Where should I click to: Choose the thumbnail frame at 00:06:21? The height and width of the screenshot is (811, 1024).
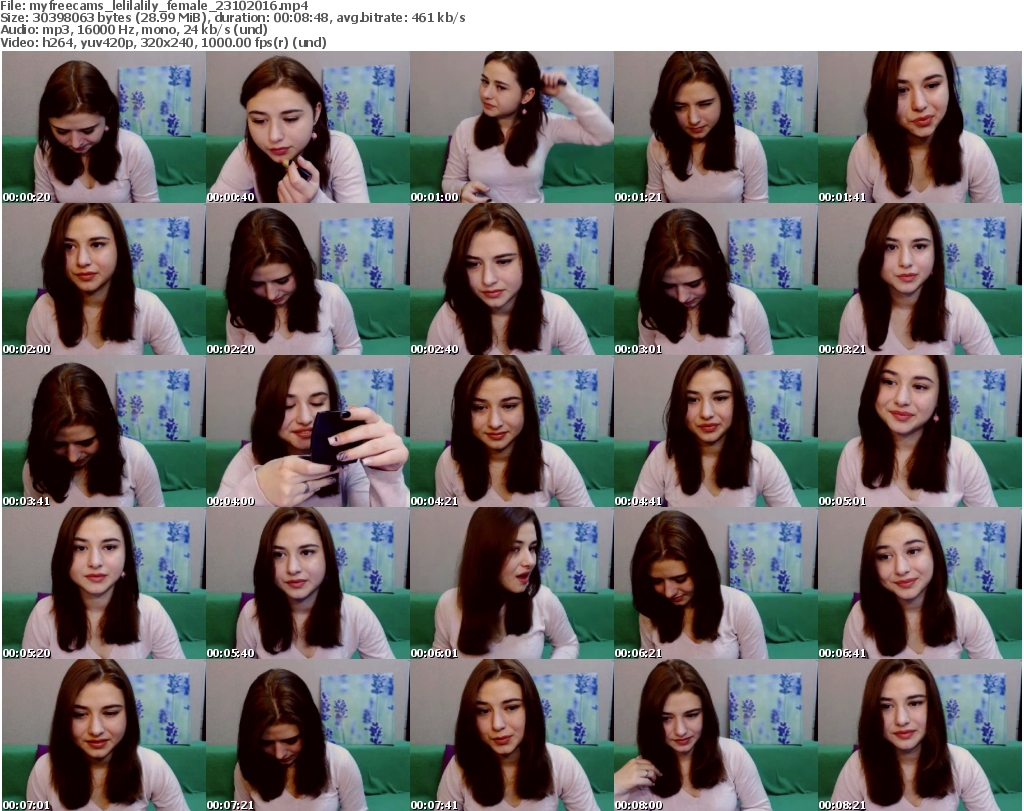click(x=716, y=582)
